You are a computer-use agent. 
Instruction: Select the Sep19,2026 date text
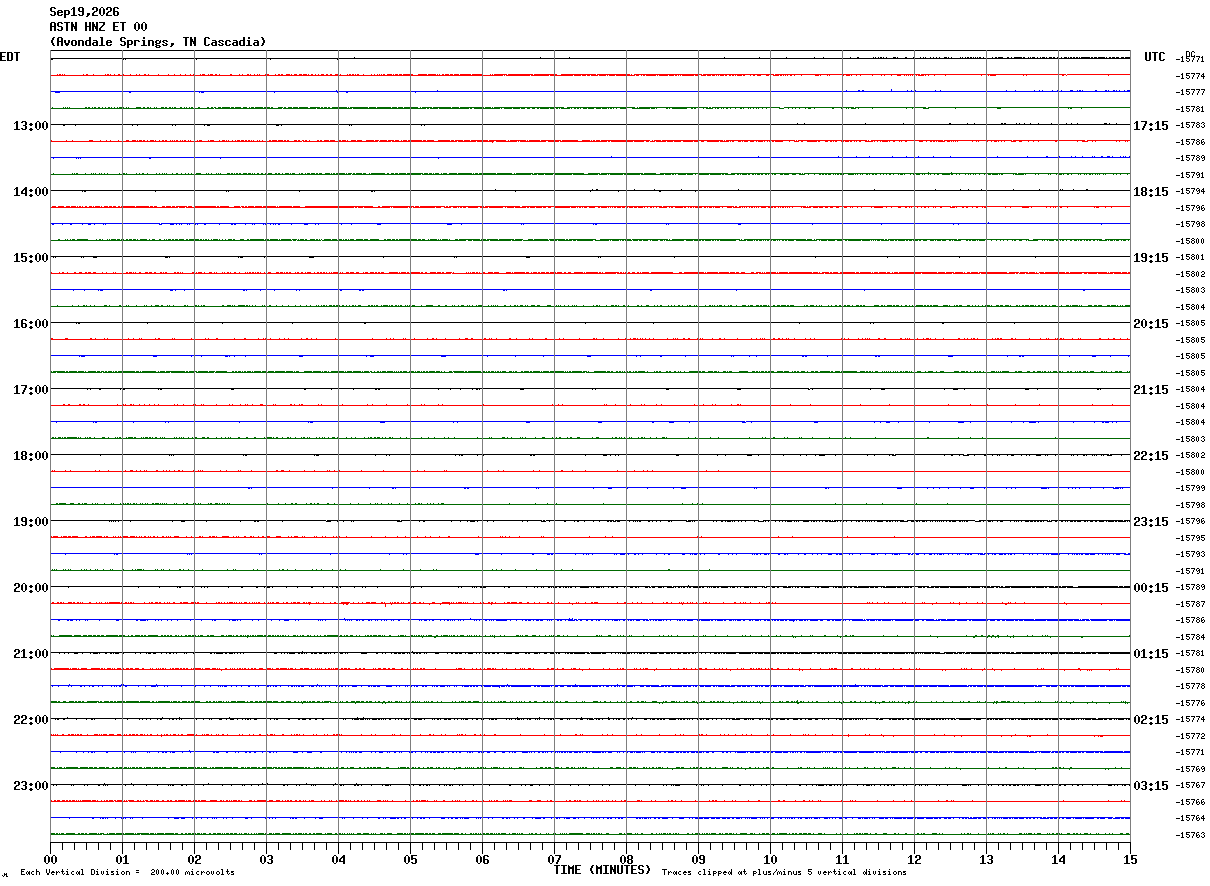pyautogui.click(x=84, y=12)
